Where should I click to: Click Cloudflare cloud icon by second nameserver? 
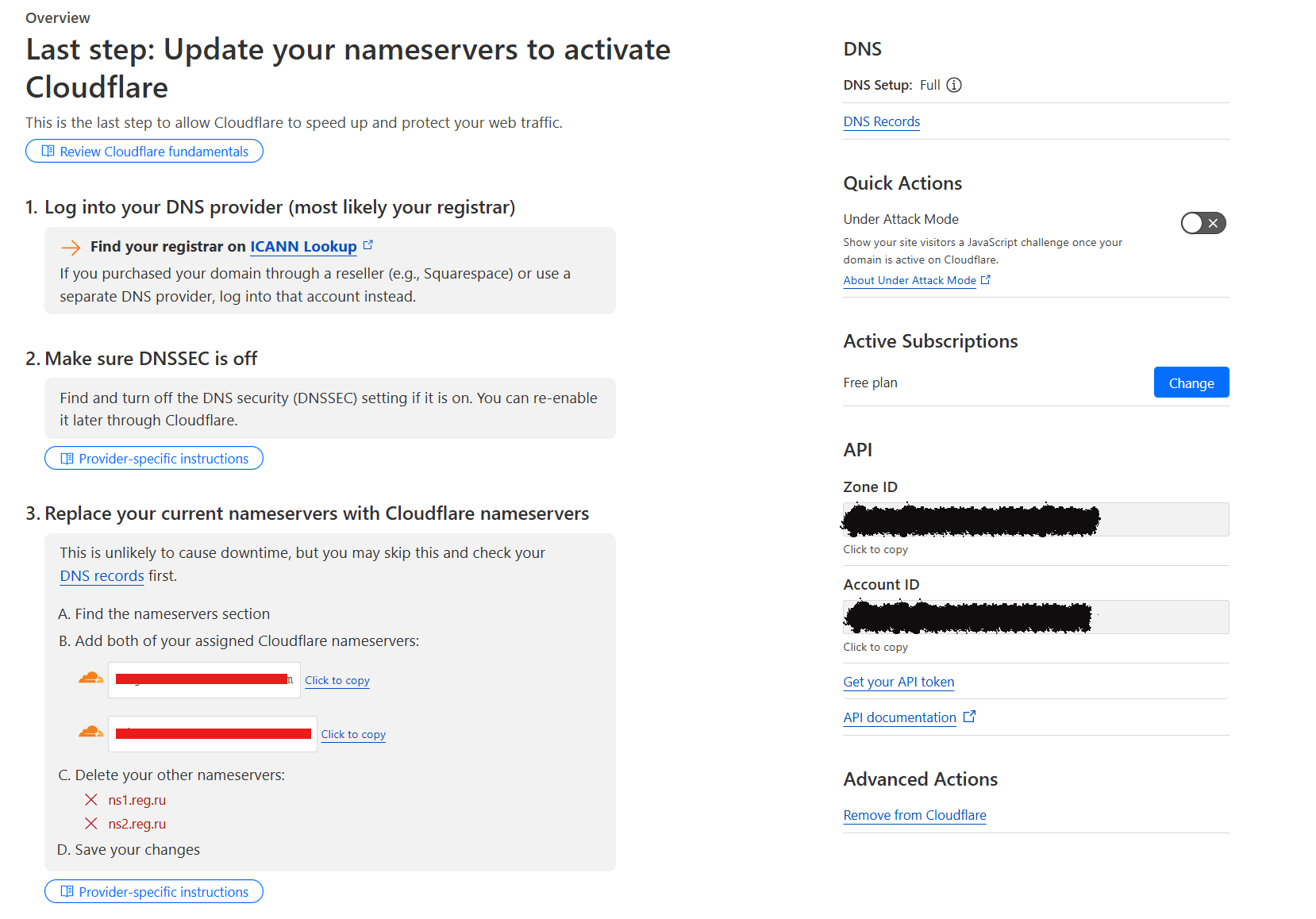point(91,732)
